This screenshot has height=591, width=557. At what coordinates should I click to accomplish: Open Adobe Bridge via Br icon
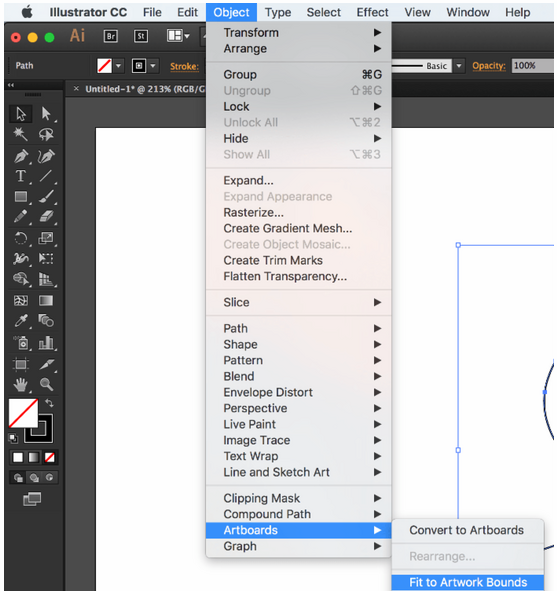tap(110, 36)
